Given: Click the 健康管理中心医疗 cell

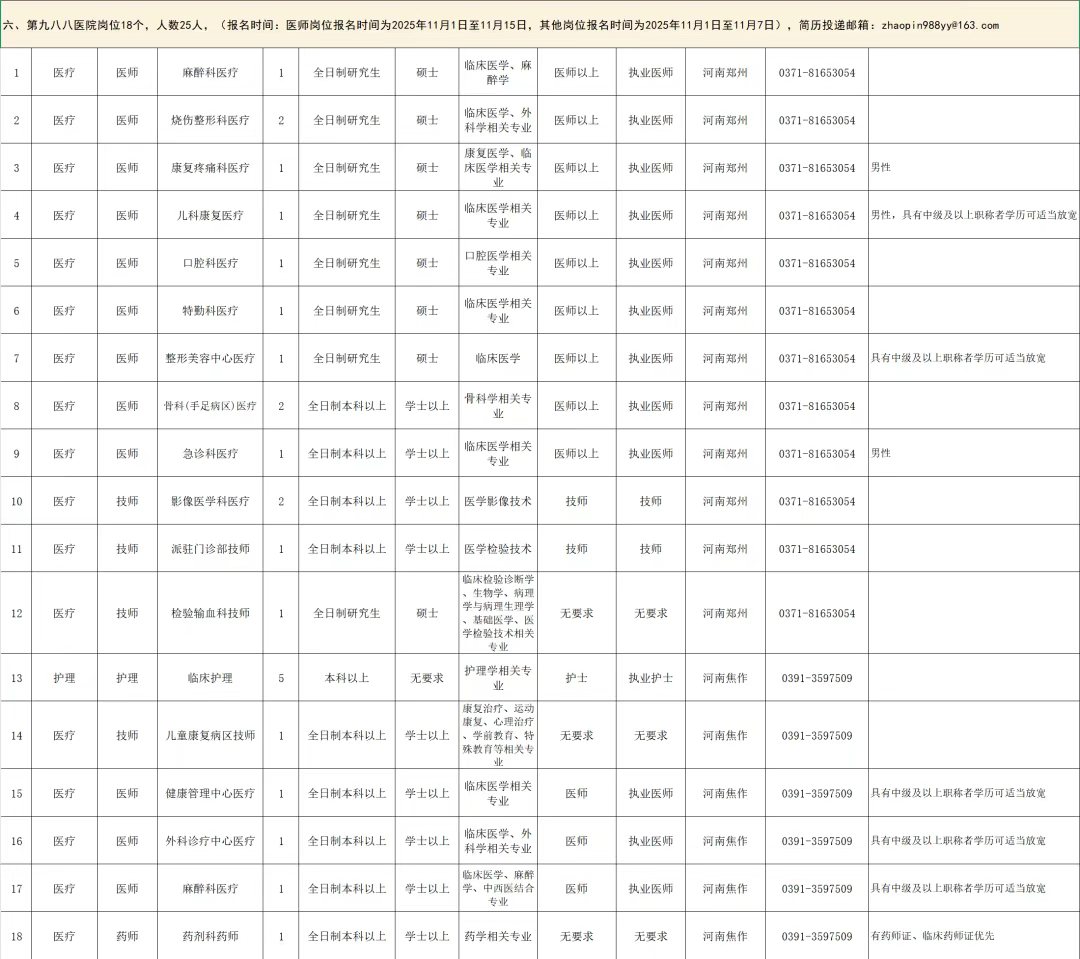Looking at the screenshot, I should click(x=210, y=793).
